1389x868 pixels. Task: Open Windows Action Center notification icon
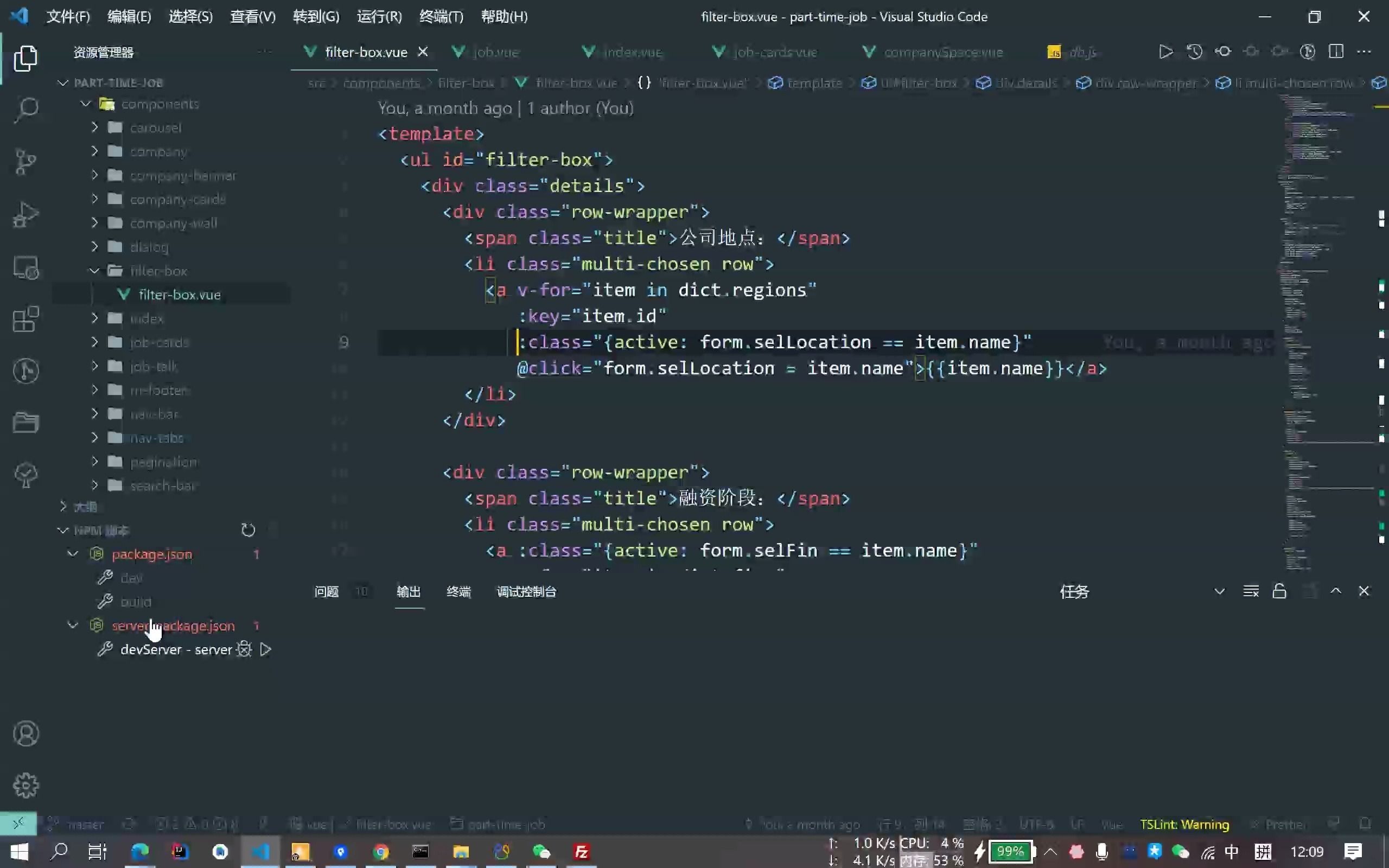(1353, 851)
